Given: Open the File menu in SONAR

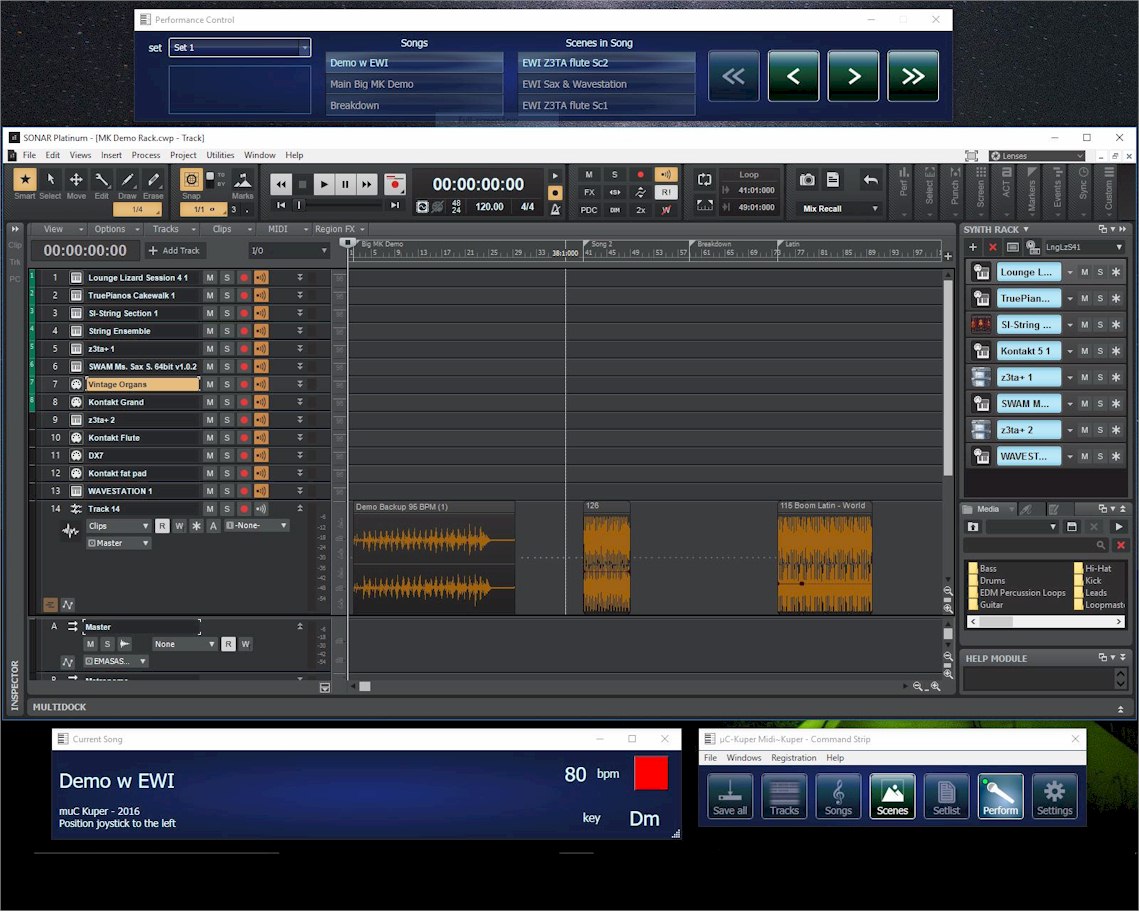Looking at the screenshot, I should (x=29, y=155).
